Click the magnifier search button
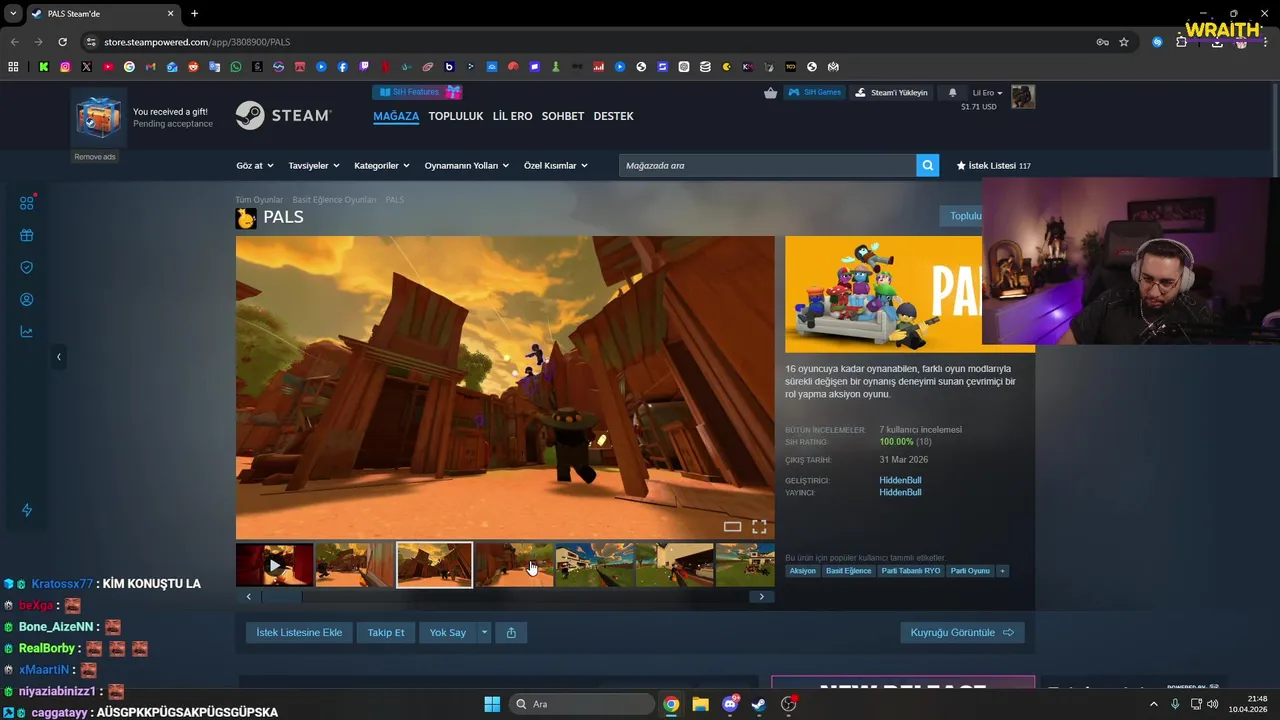Image resolution: width=1280 pixels, height=720 pixels. coord(928,165)
